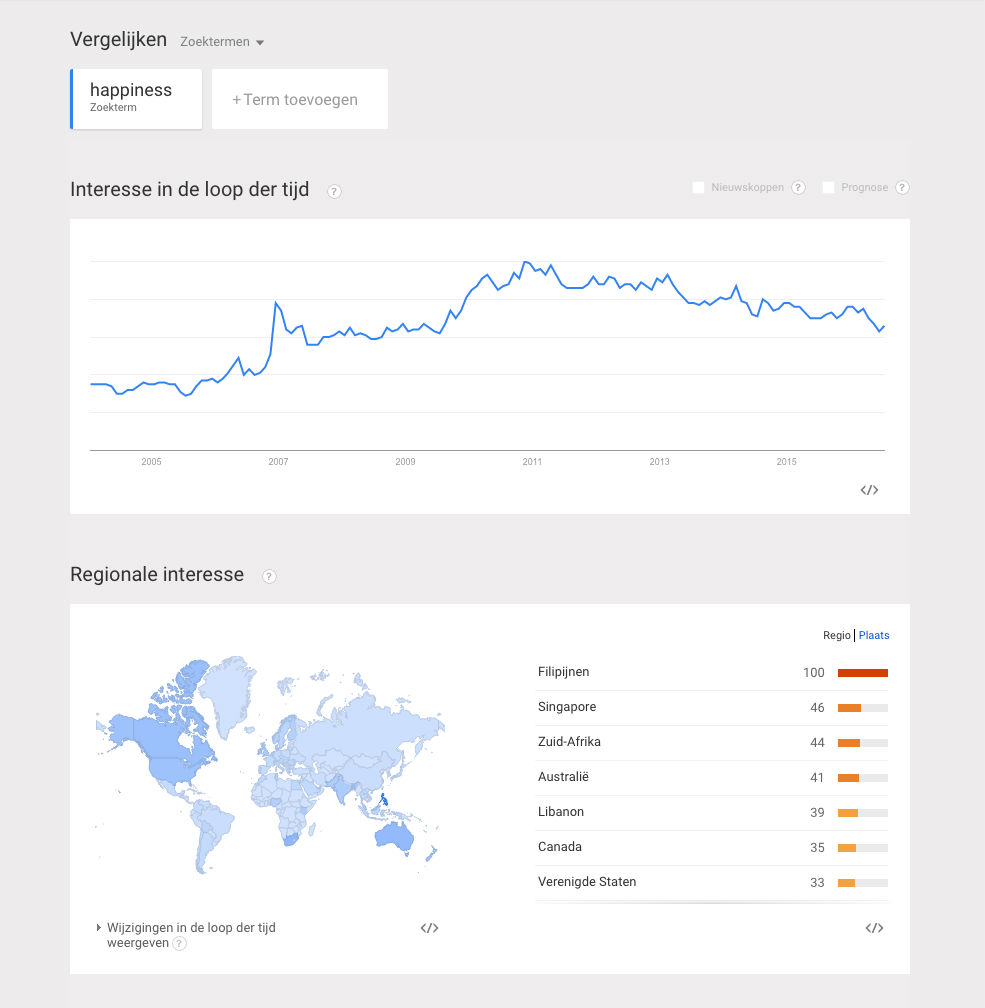The width and height of the screenshot is (985, 1008).
Task: Click help icon next to Nieuwskoppen
Action: pyautogui.click(x=798, y=188)
